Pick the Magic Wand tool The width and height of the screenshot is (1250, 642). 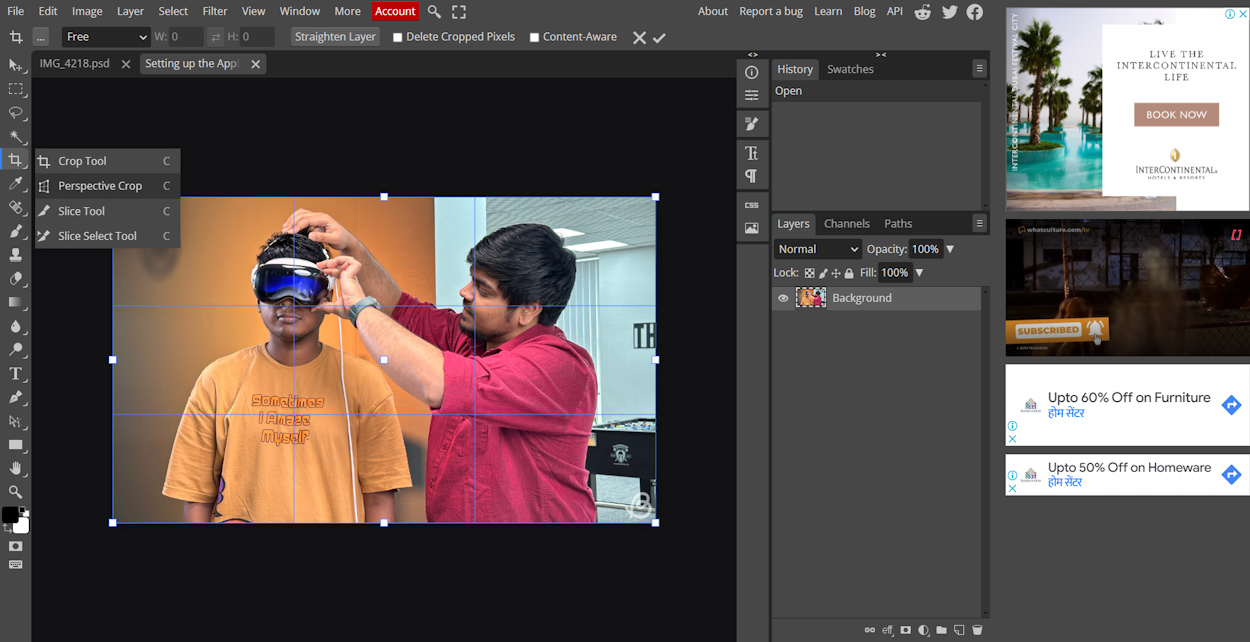tap(15, 136)
